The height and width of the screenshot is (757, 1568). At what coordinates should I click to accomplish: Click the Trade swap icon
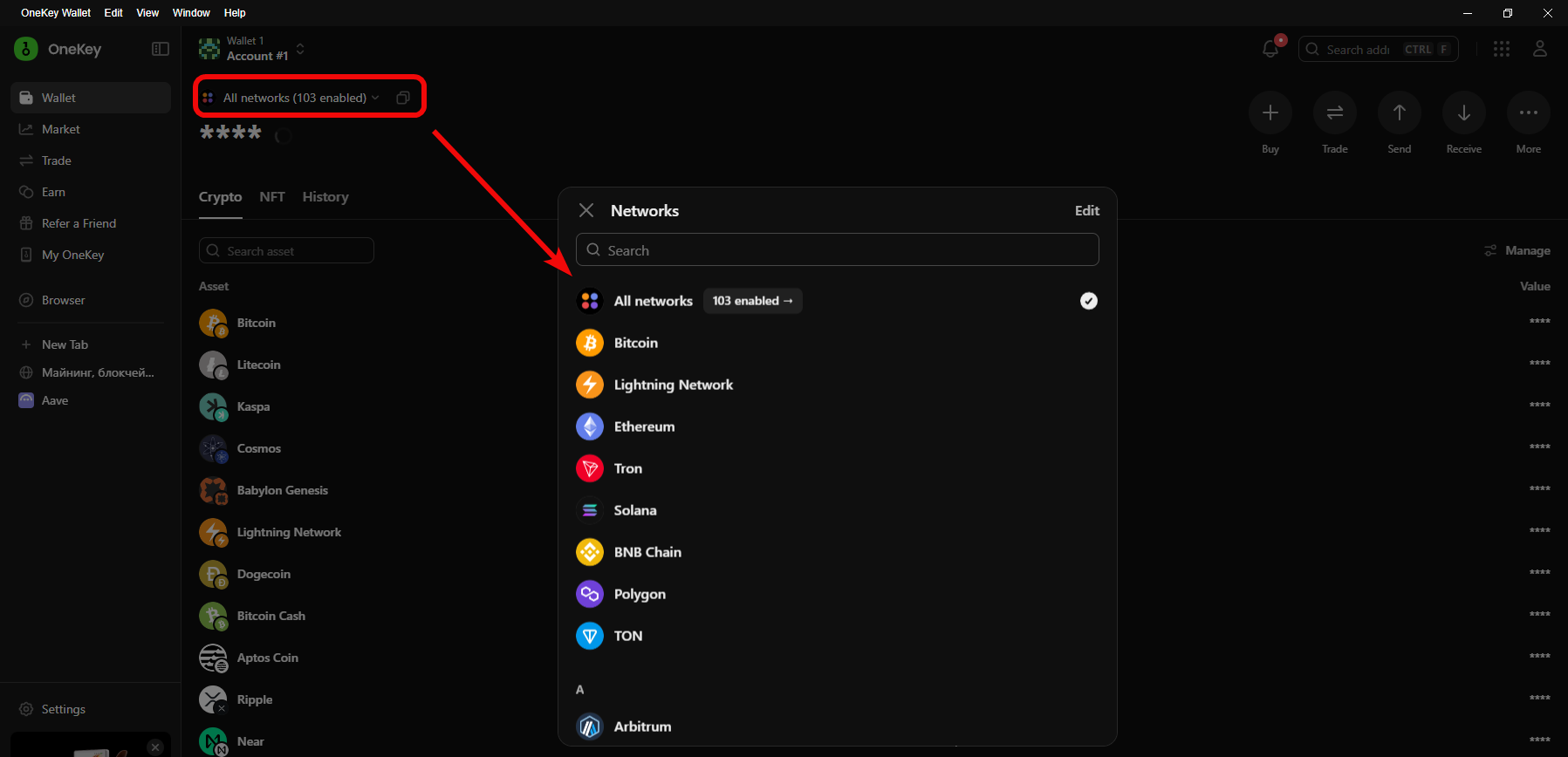coord(1335,113)
